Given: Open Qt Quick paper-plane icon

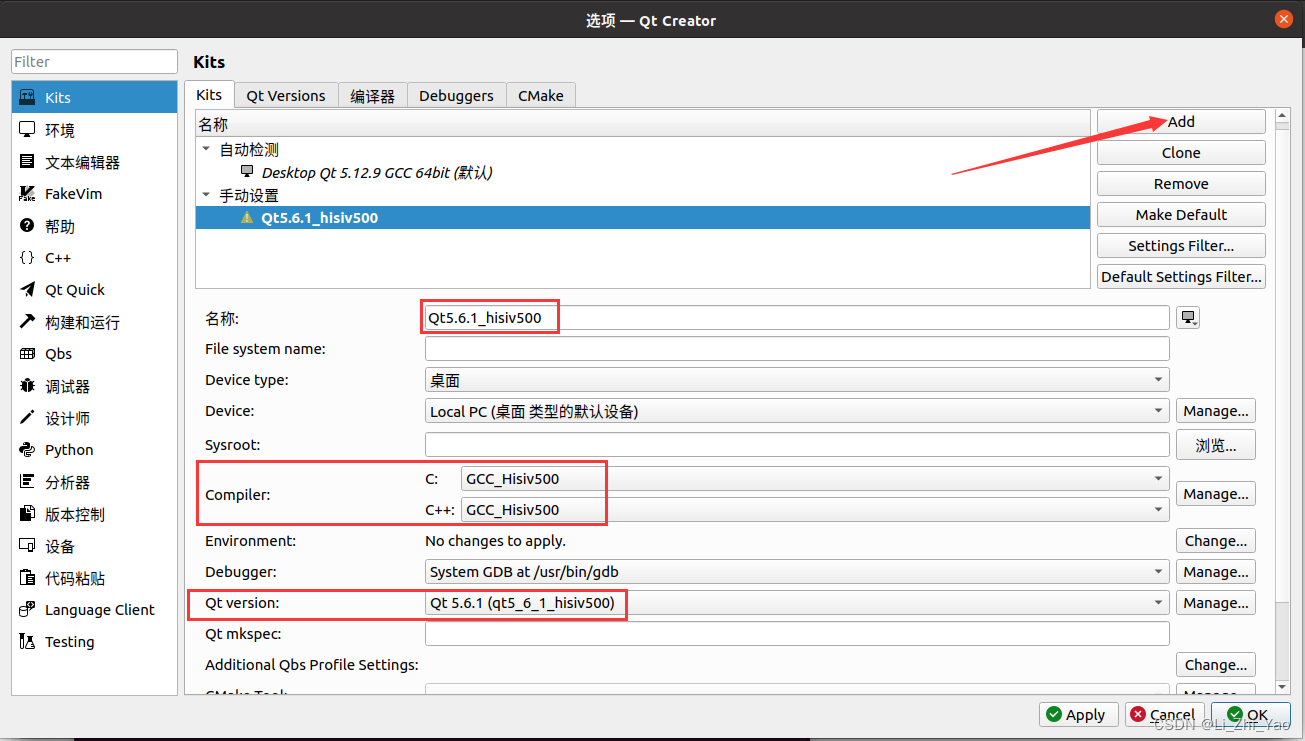Looking at the screenshot, I should click(28, 289).
